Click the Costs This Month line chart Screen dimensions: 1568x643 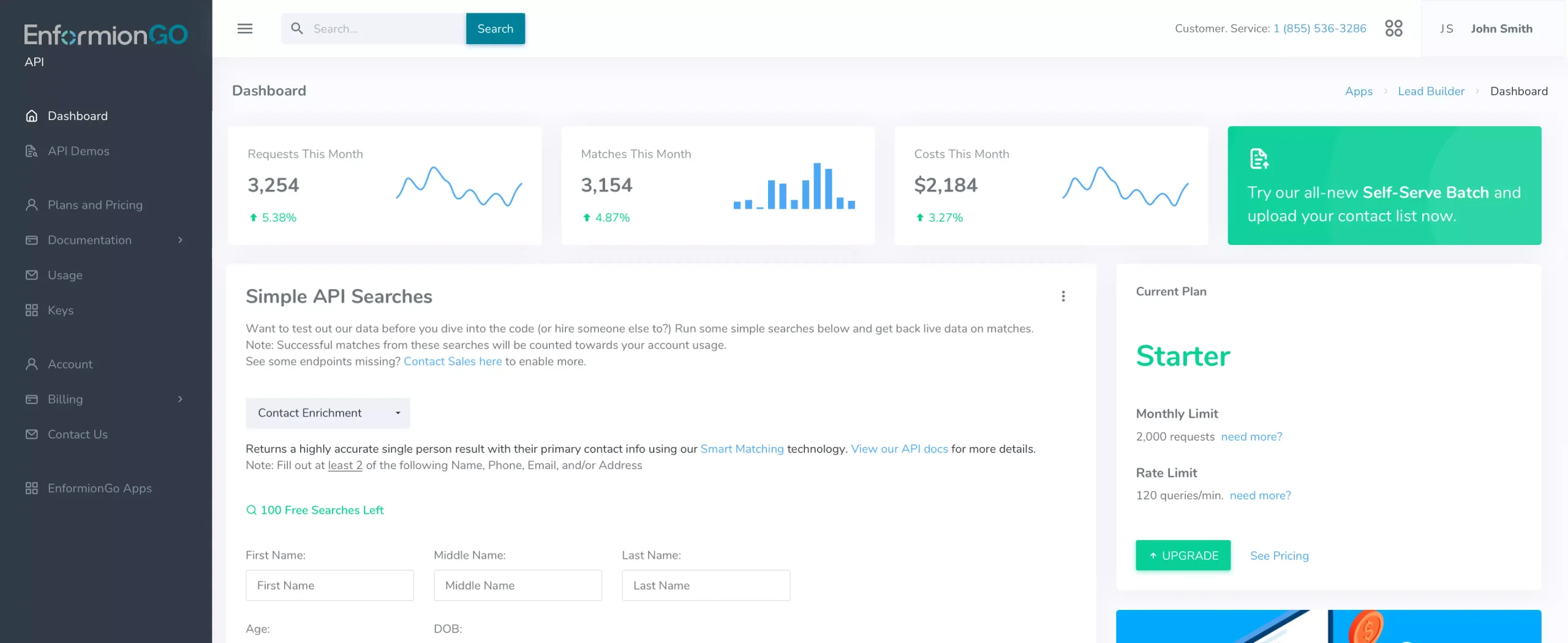[1126, 186]
